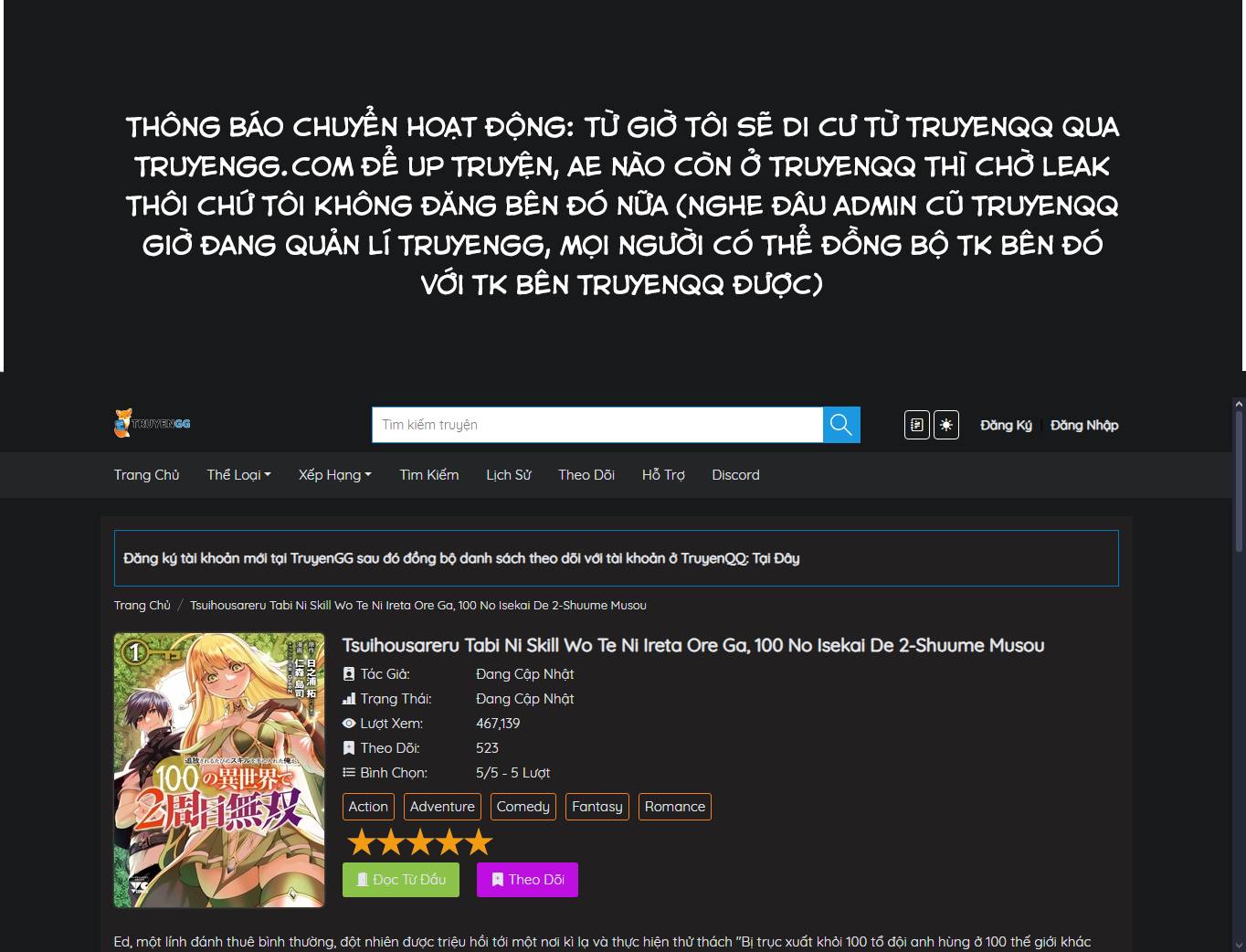Click the TruyenGG fox logo

coord(152,424)
